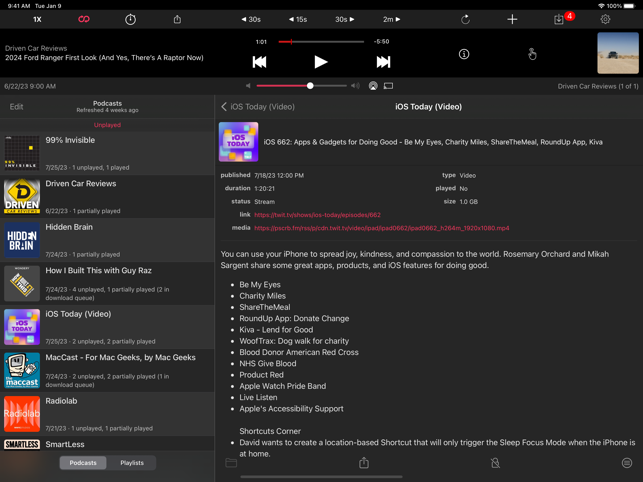
Task: Tap the crossed-out icon in the bottom bar
Action: click(x=495, y=463)
